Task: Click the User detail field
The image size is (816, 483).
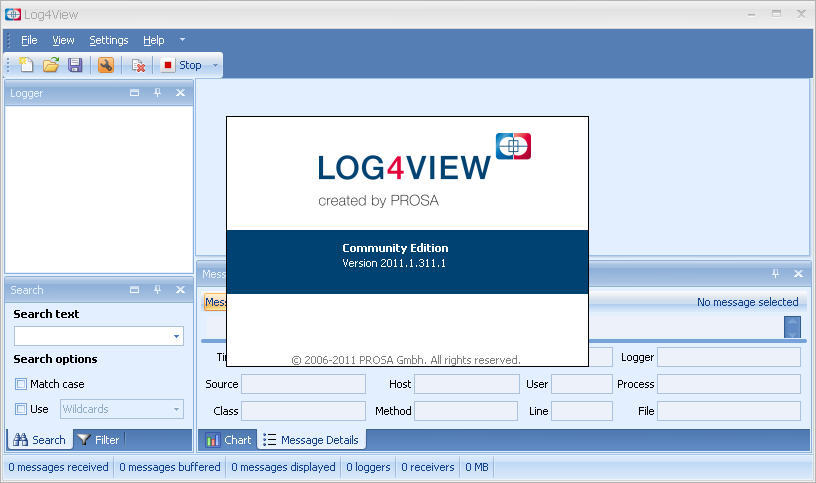Action: click(x=582, y=384)
